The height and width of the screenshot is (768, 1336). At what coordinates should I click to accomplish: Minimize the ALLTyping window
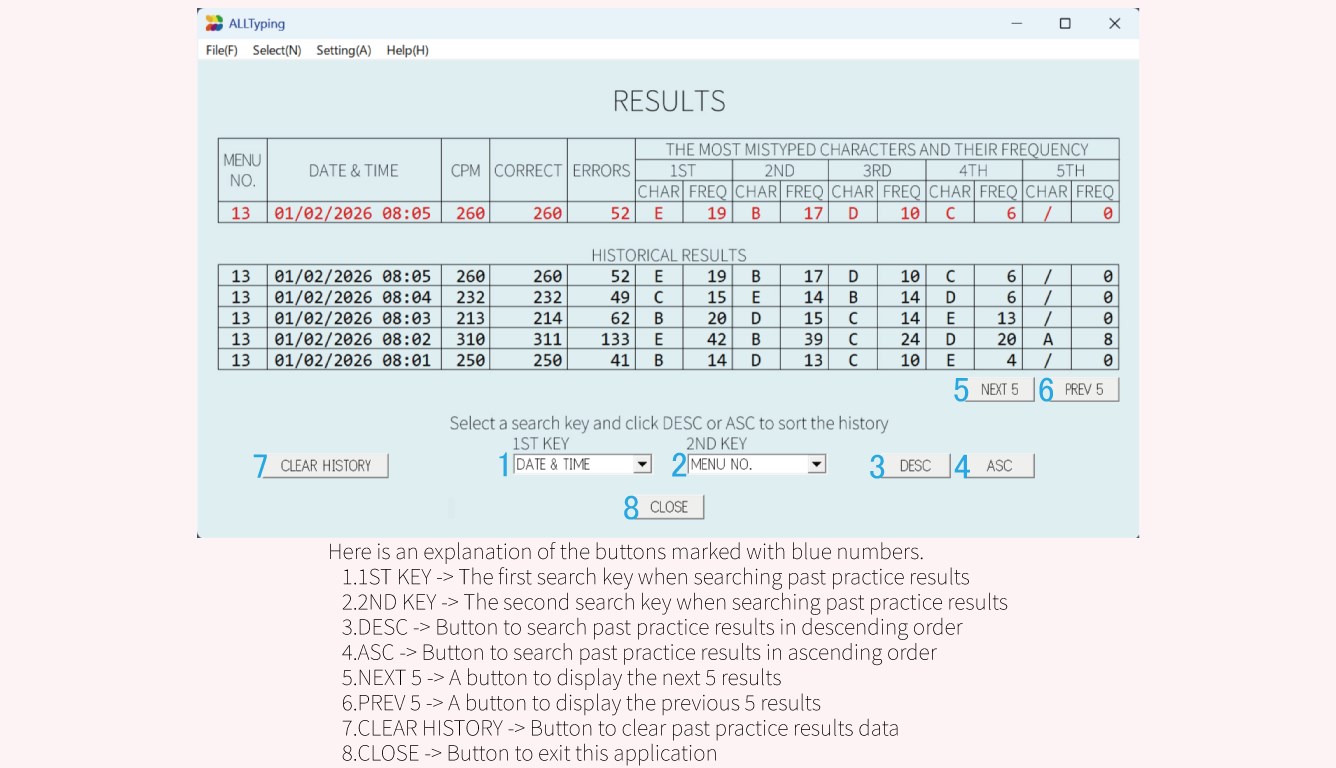coord(1017,23)
